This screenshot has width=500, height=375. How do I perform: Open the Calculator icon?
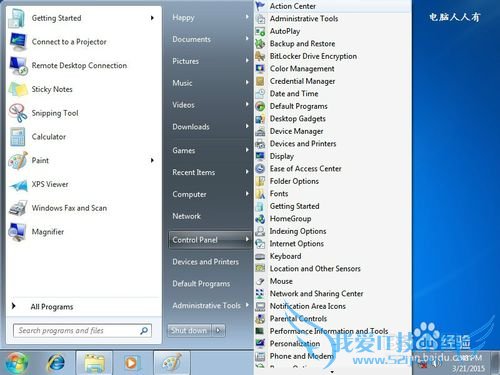tap(17, 137)
